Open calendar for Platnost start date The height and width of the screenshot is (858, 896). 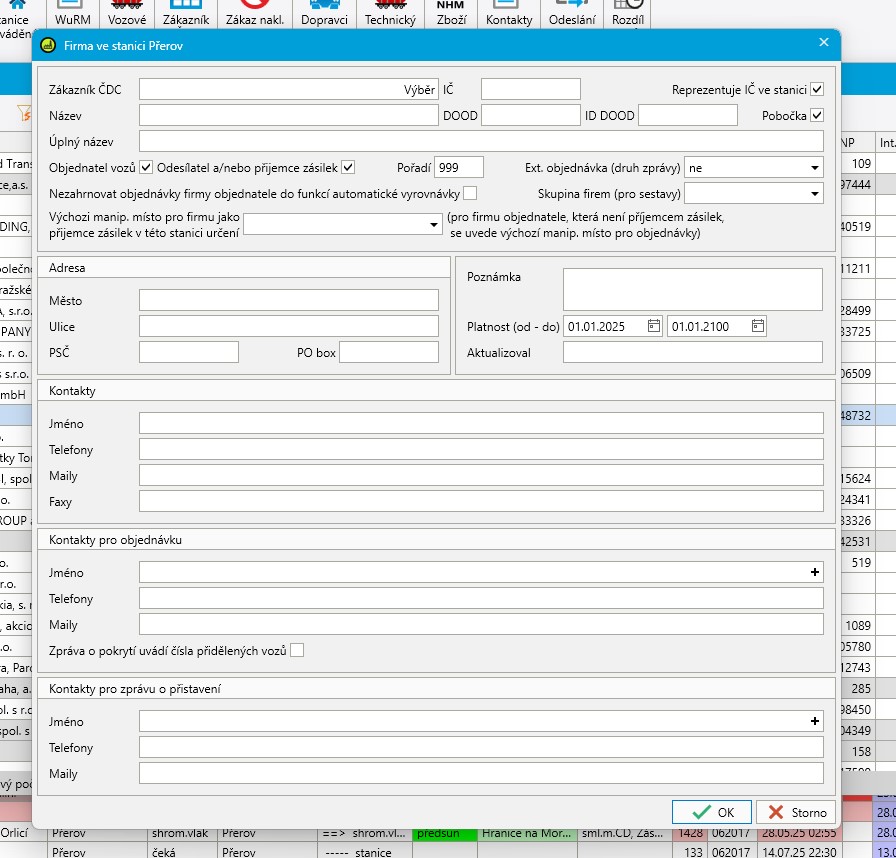[653, 326]
